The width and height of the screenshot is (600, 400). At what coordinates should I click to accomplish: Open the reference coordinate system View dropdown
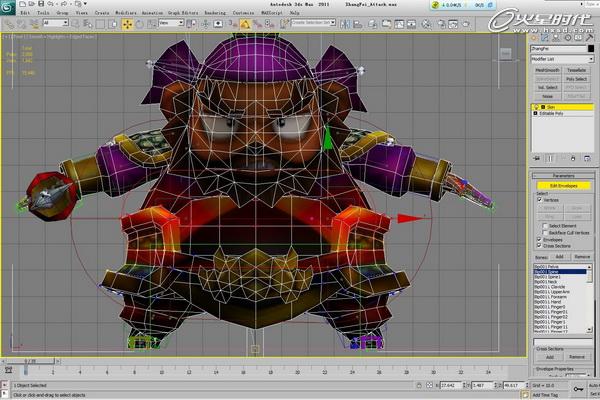coord(171,23)
